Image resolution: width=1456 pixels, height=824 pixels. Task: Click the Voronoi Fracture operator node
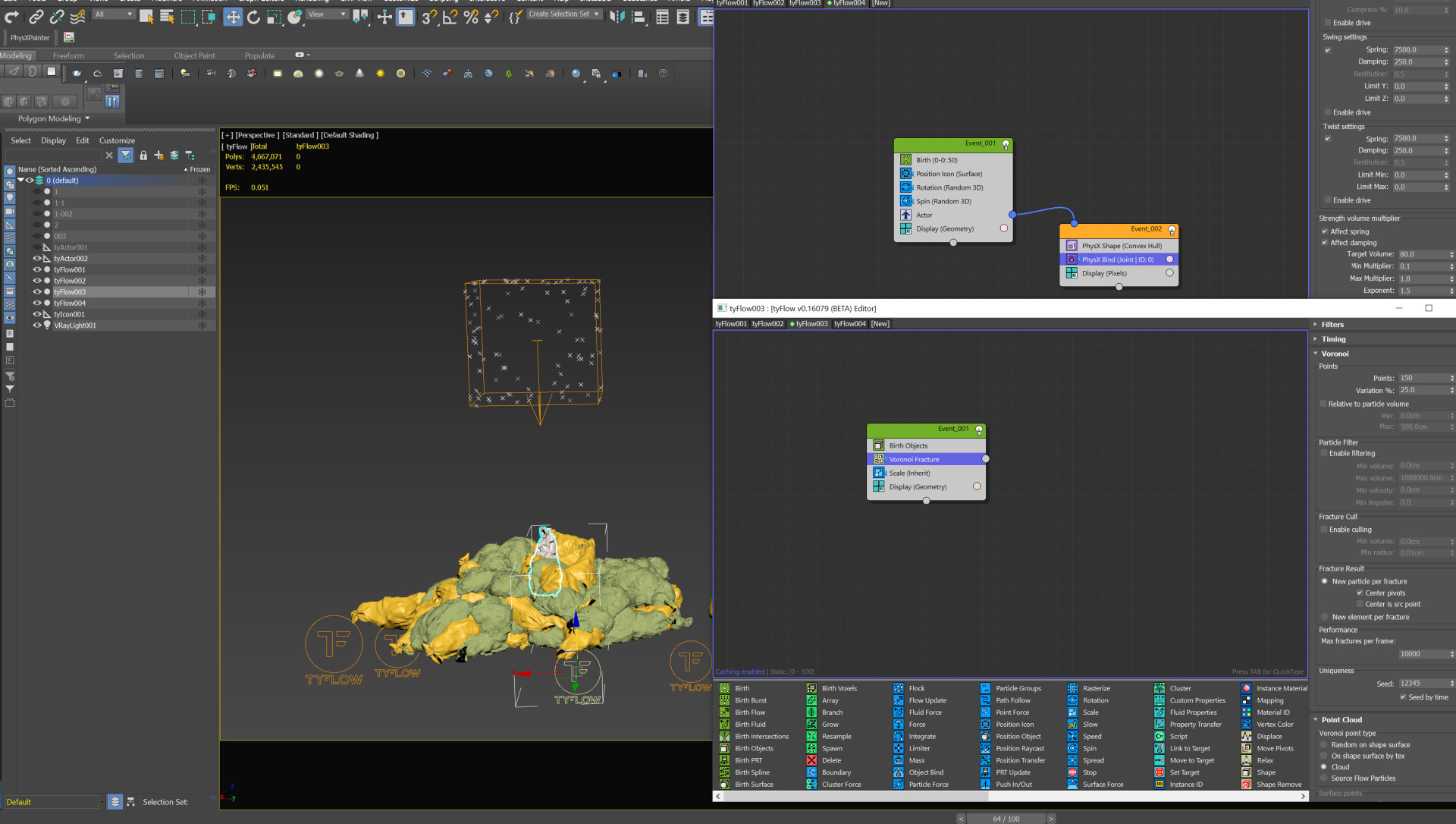pos(913,459)
